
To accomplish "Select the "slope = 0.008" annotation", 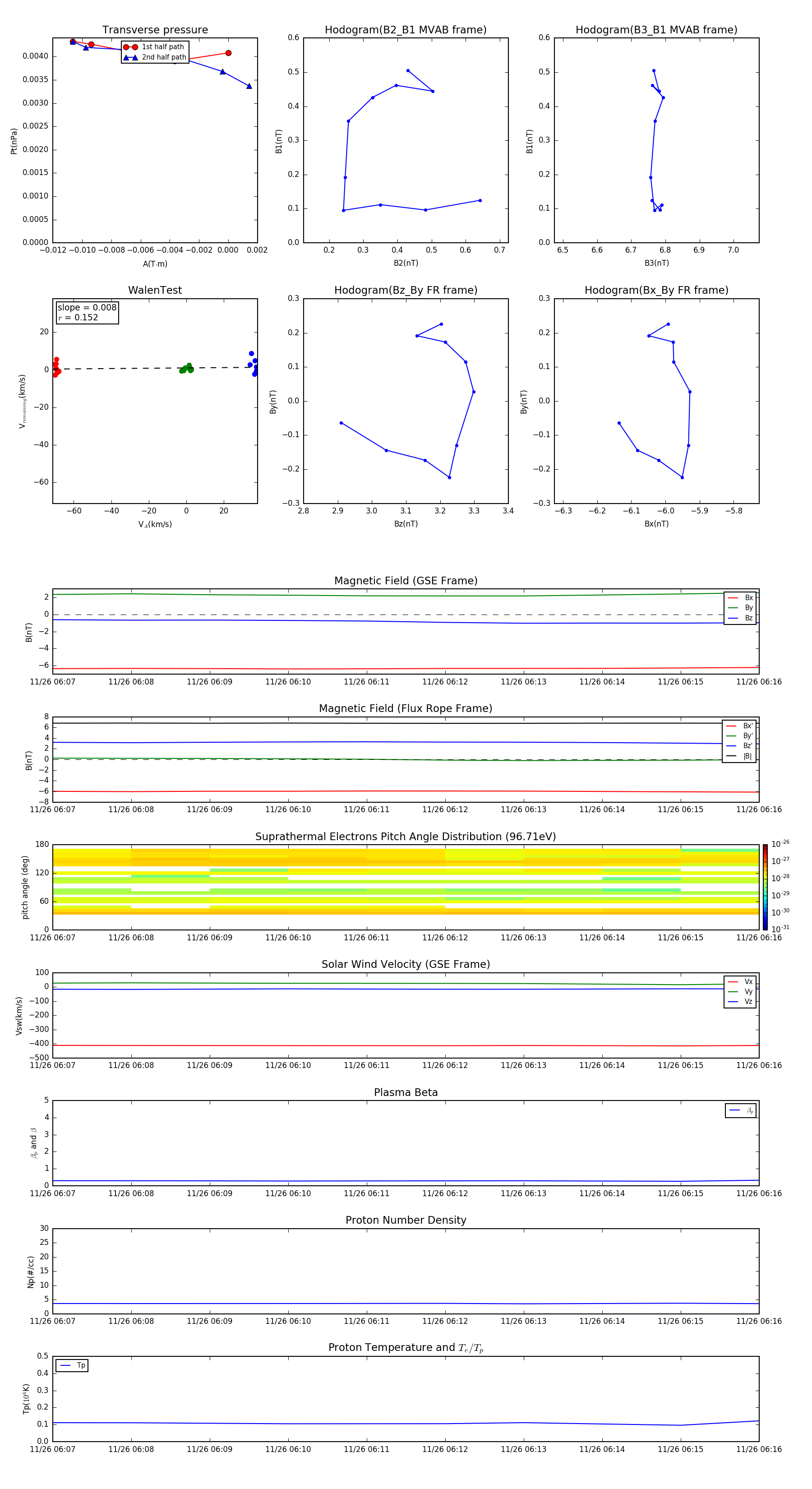I will (87, 308).
